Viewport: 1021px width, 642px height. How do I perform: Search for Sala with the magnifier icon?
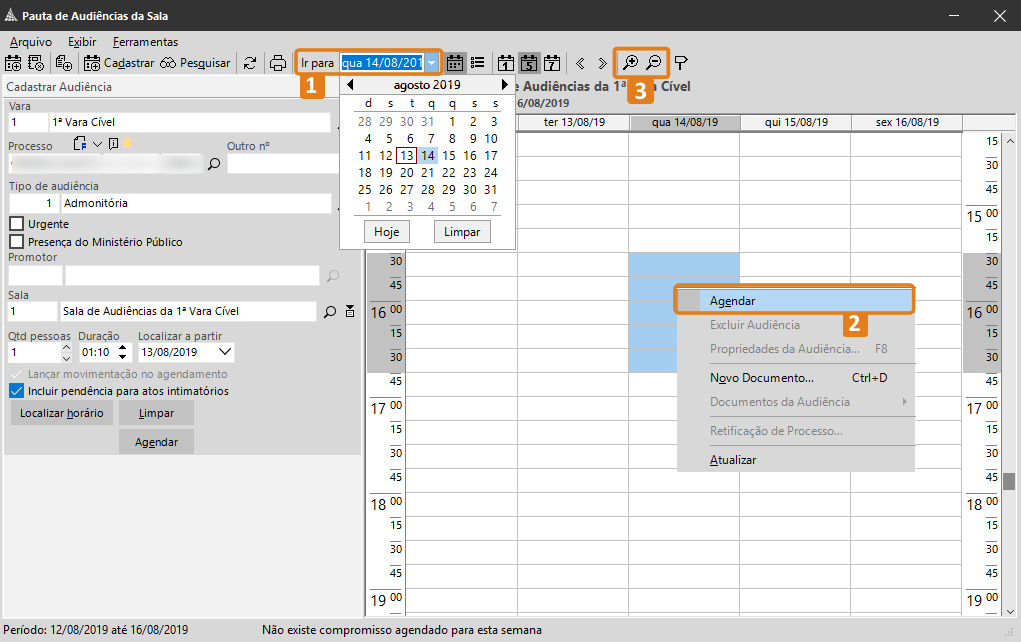pos(330,311)
